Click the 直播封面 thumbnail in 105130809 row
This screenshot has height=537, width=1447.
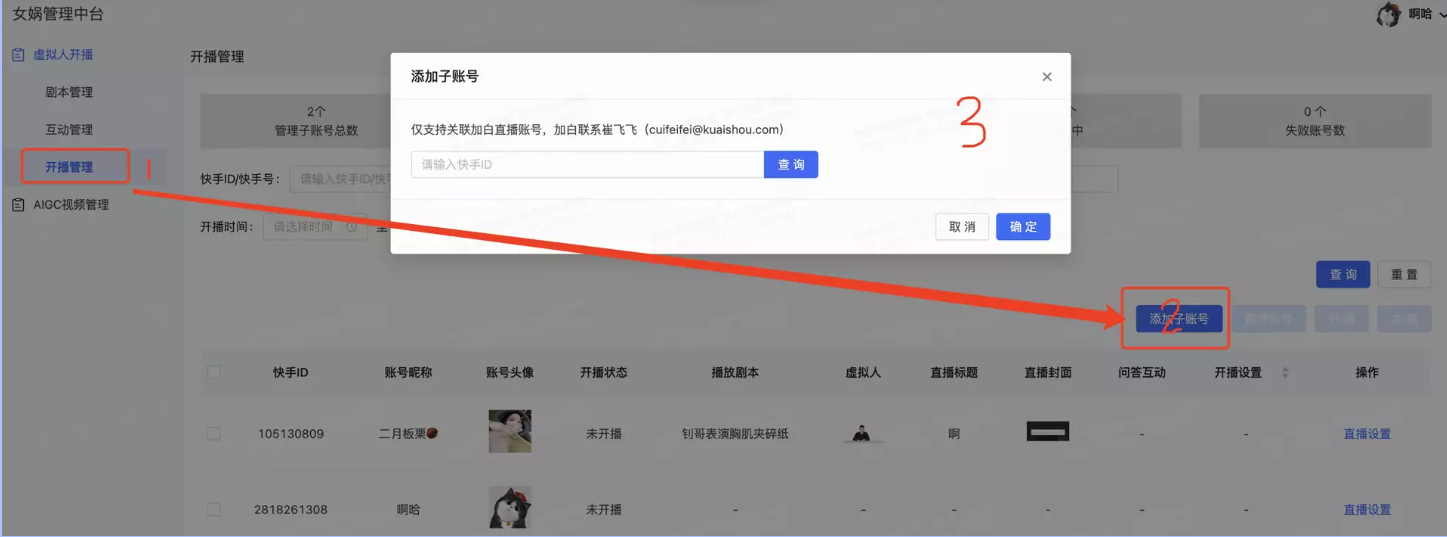pos(1048,432)
